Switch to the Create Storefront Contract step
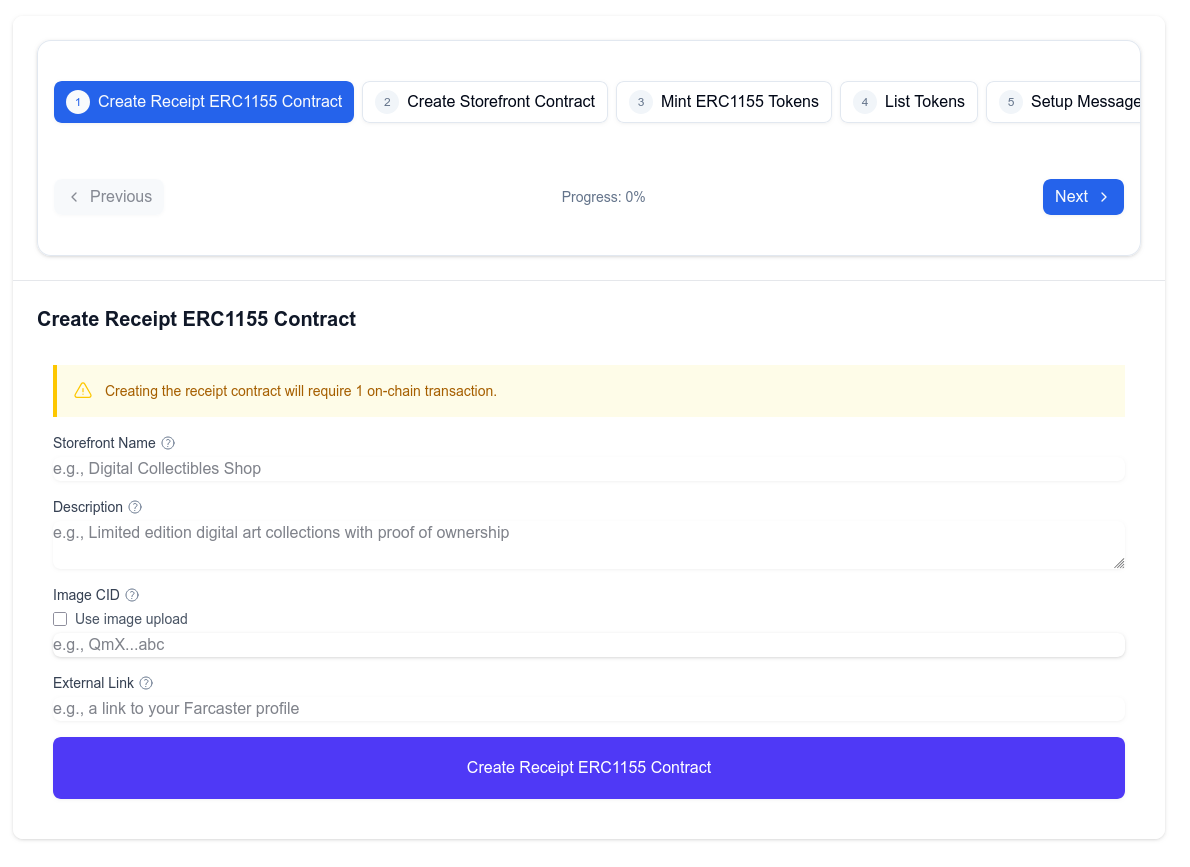This screenshot has width=1190, height=867. (x=484, y=101)
